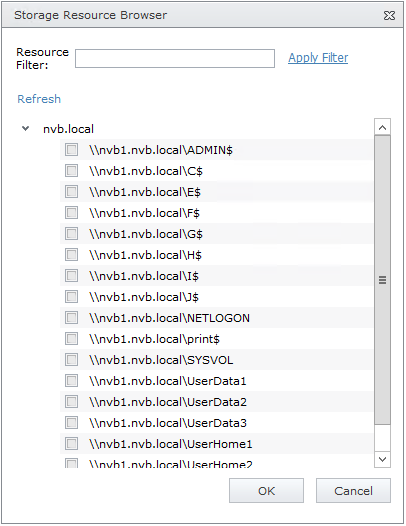
Task: Click the Resource Filter text field
Action: 175,58
